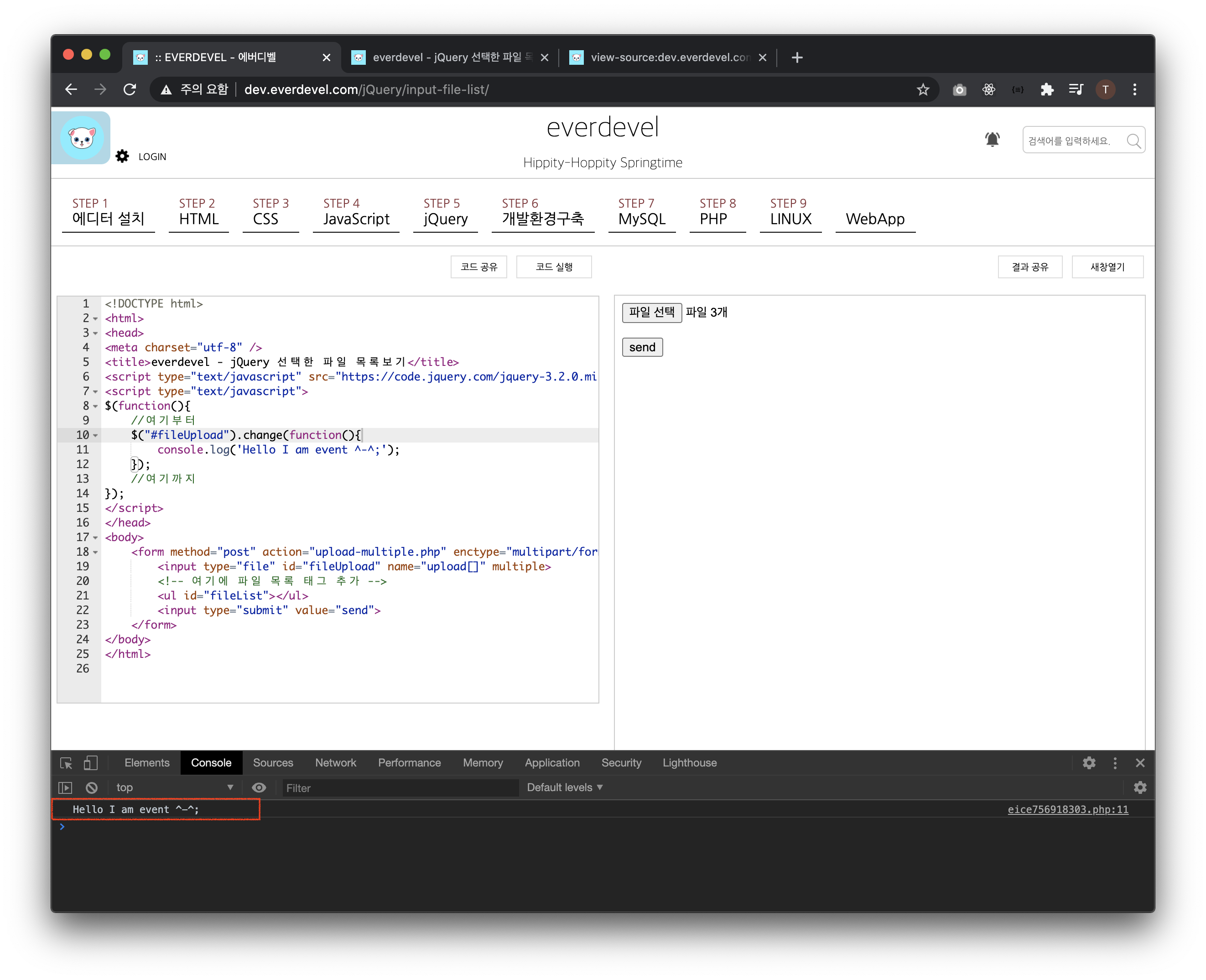The width and height of the screenshot is (1206, 980).
Task: Submit the form with send button
Action: click(642, 347)
